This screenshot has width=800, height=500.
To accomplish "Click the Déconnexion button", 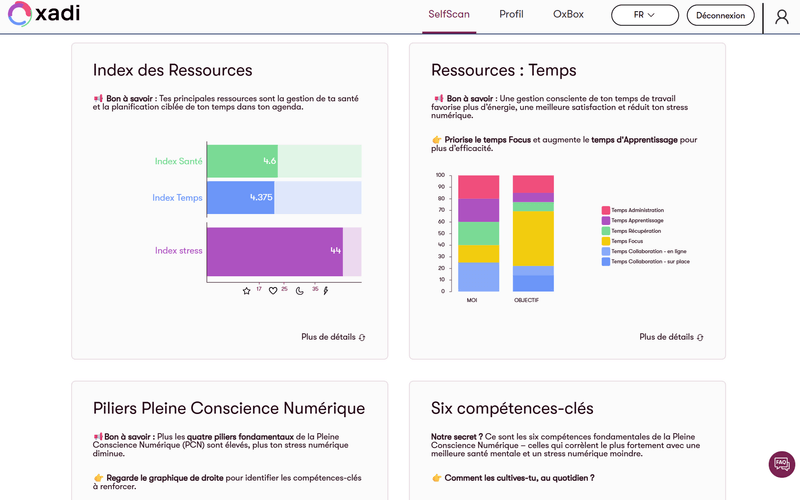I will [720, 16].
